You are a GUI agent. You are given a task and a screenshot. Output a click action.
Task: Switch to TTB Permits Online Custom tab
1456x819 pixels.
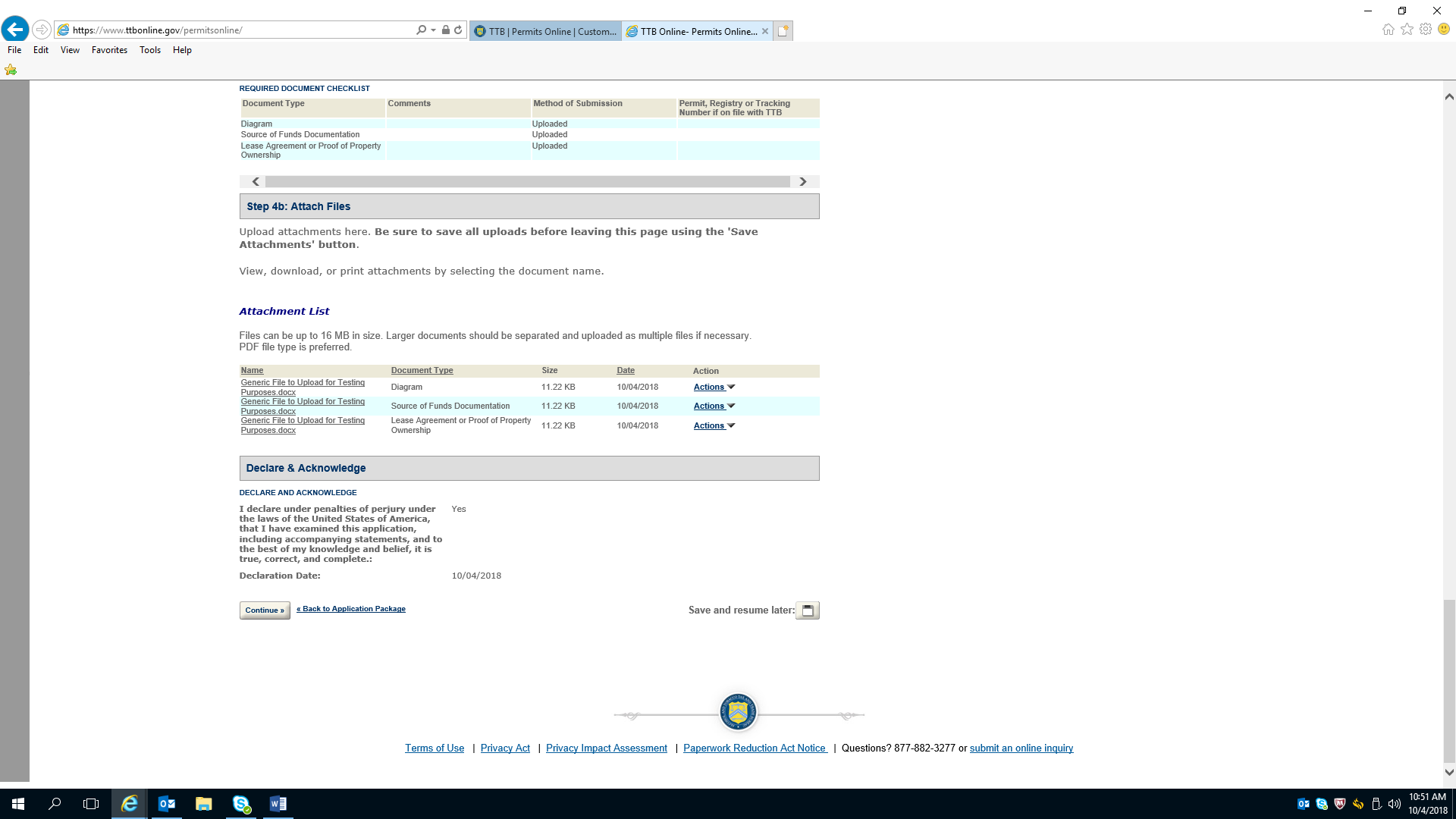click(x=546, y=31)
